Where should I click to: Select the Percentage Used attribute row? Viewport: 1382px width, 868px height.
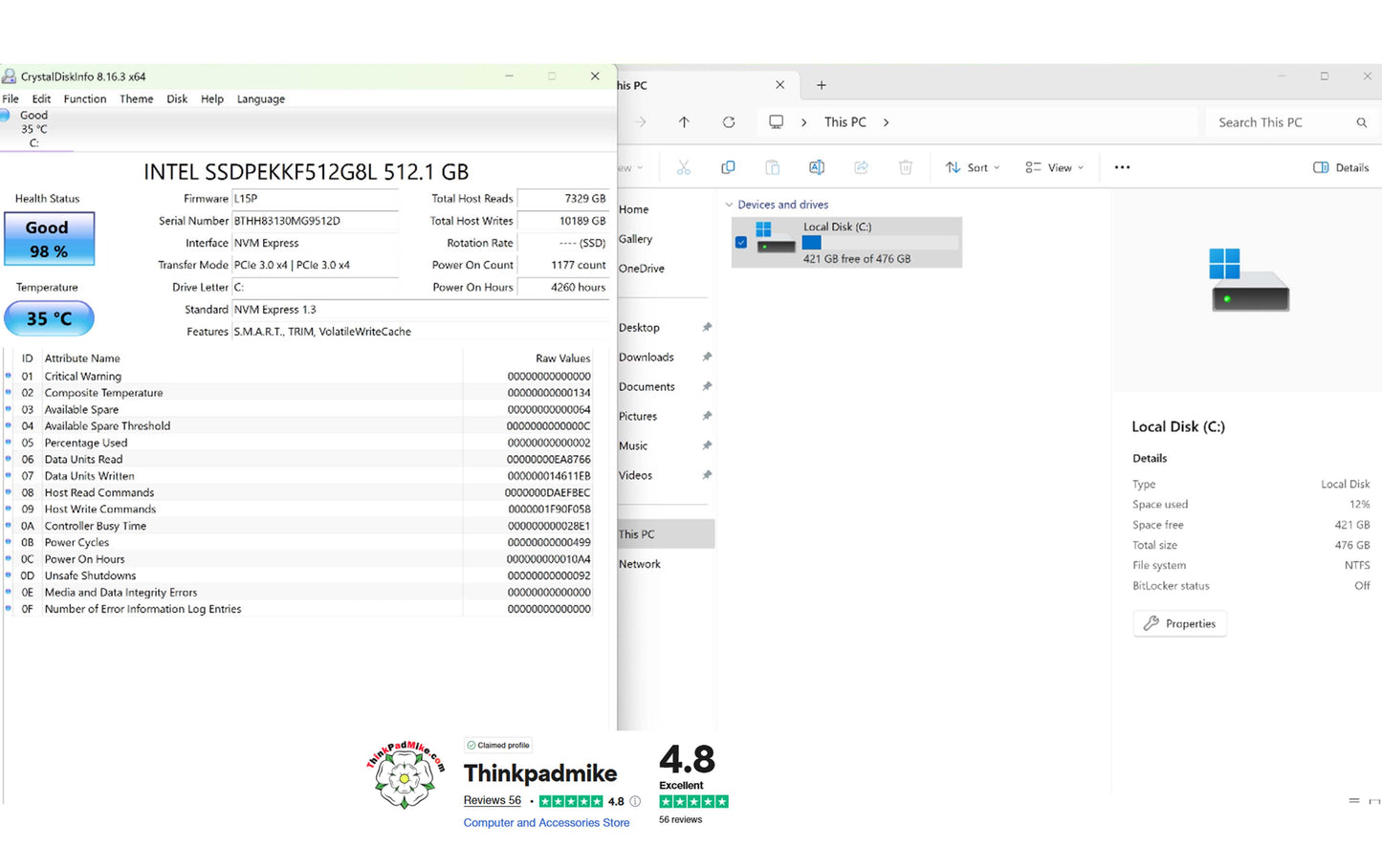pyautogui.click(x=298, y=443)
